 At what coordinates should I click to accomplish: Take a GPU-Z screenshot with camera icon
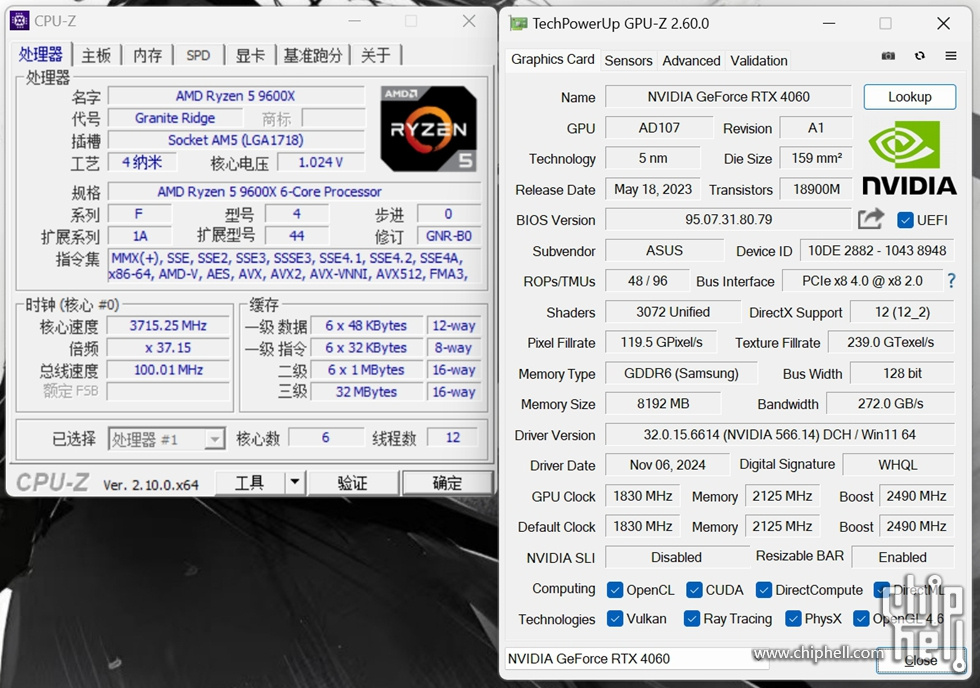(888, 56)
